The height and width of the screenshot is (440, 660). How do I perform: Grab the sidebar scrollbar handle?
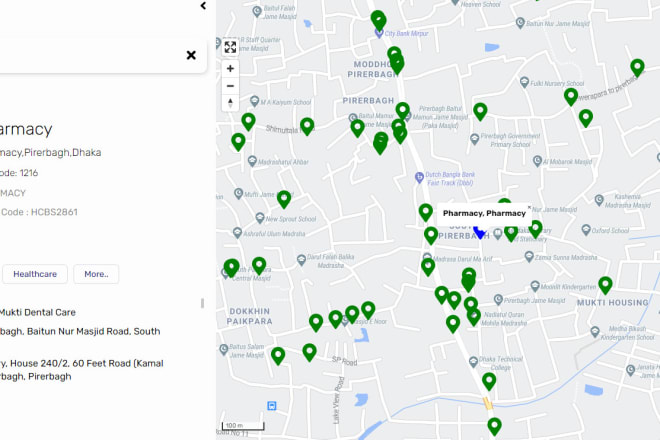[x=202, y=303]
